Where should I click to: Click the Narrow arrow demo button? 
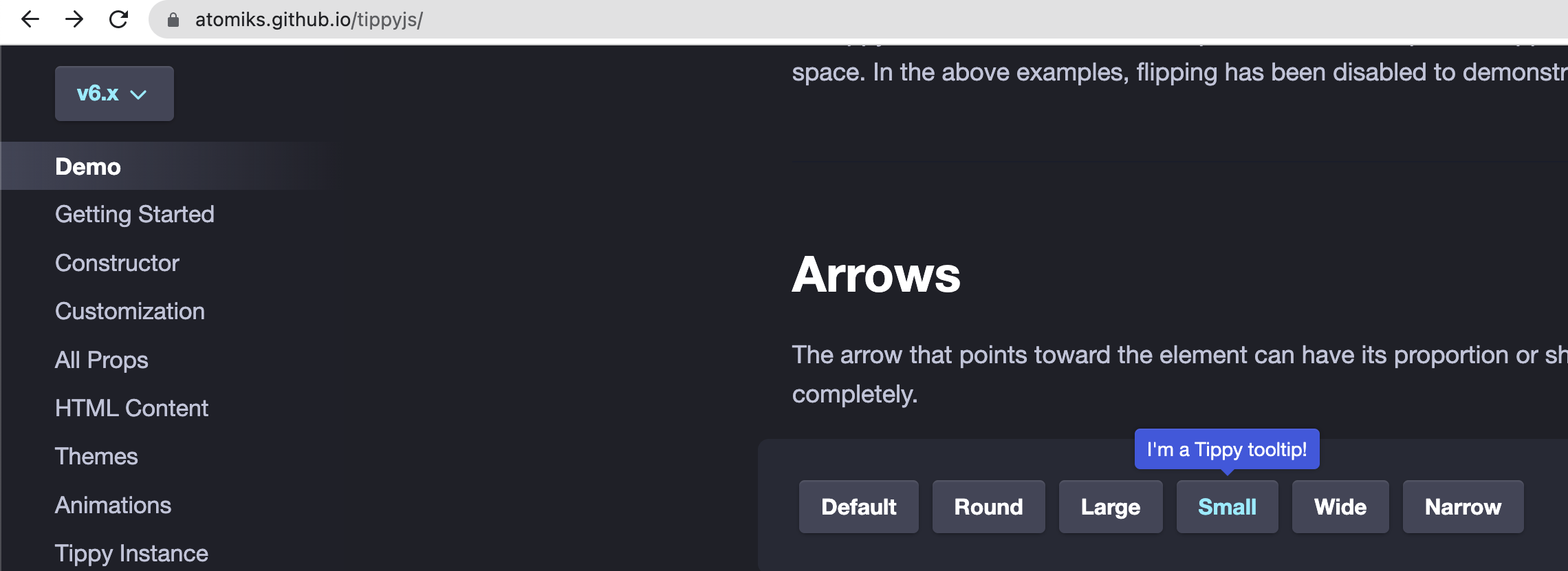point(1463,507)
